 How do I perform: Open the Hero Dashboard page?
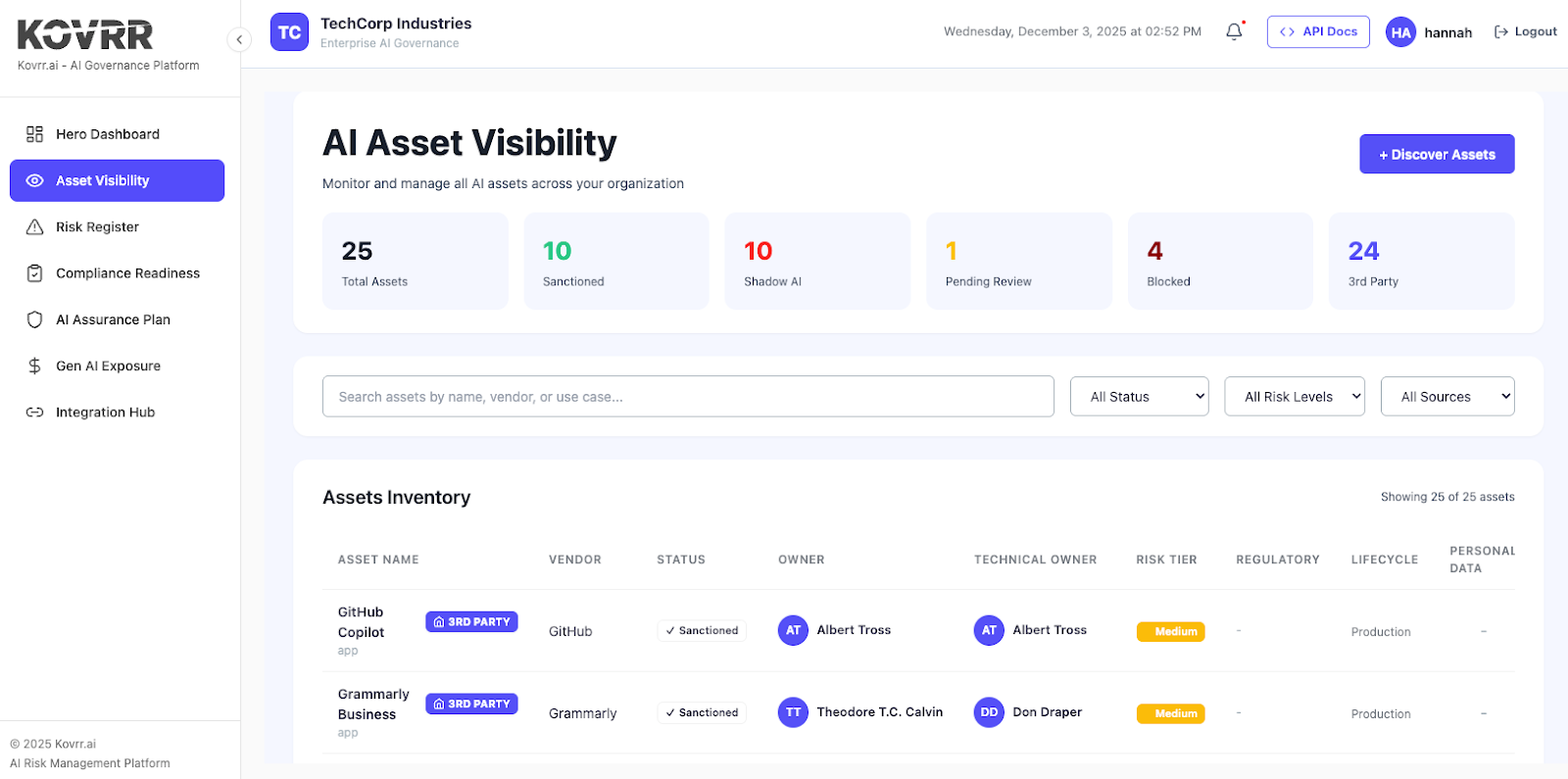coord(117,134)
